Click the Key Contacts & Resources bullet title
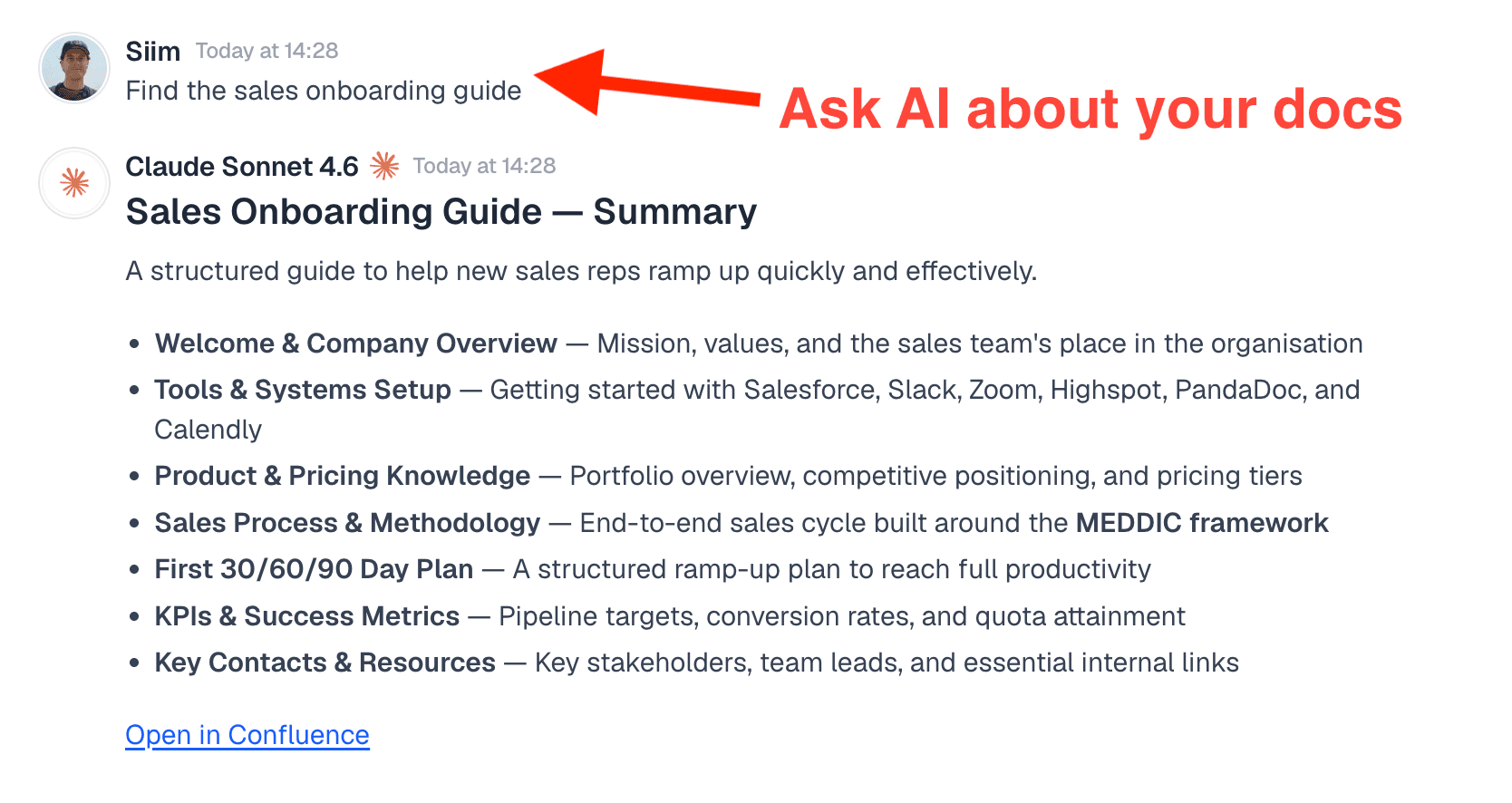1512x803 pixels. (325, 663)
